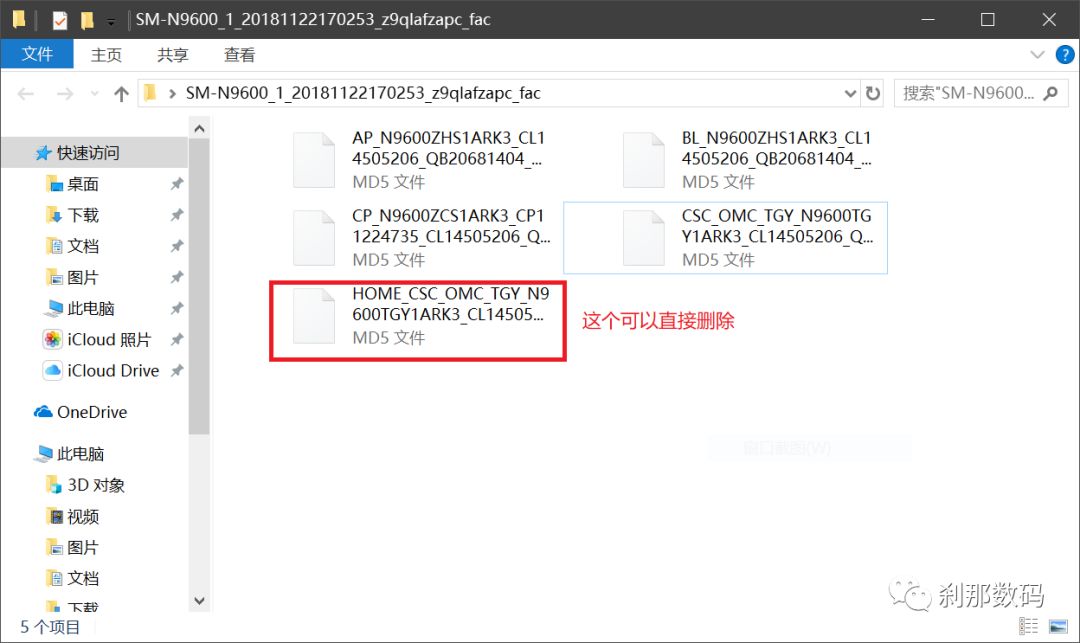Select the CP_N9600ZCS1ARK3 MD5 file
Screen dimensions: 1080x643
click(420, 238)
